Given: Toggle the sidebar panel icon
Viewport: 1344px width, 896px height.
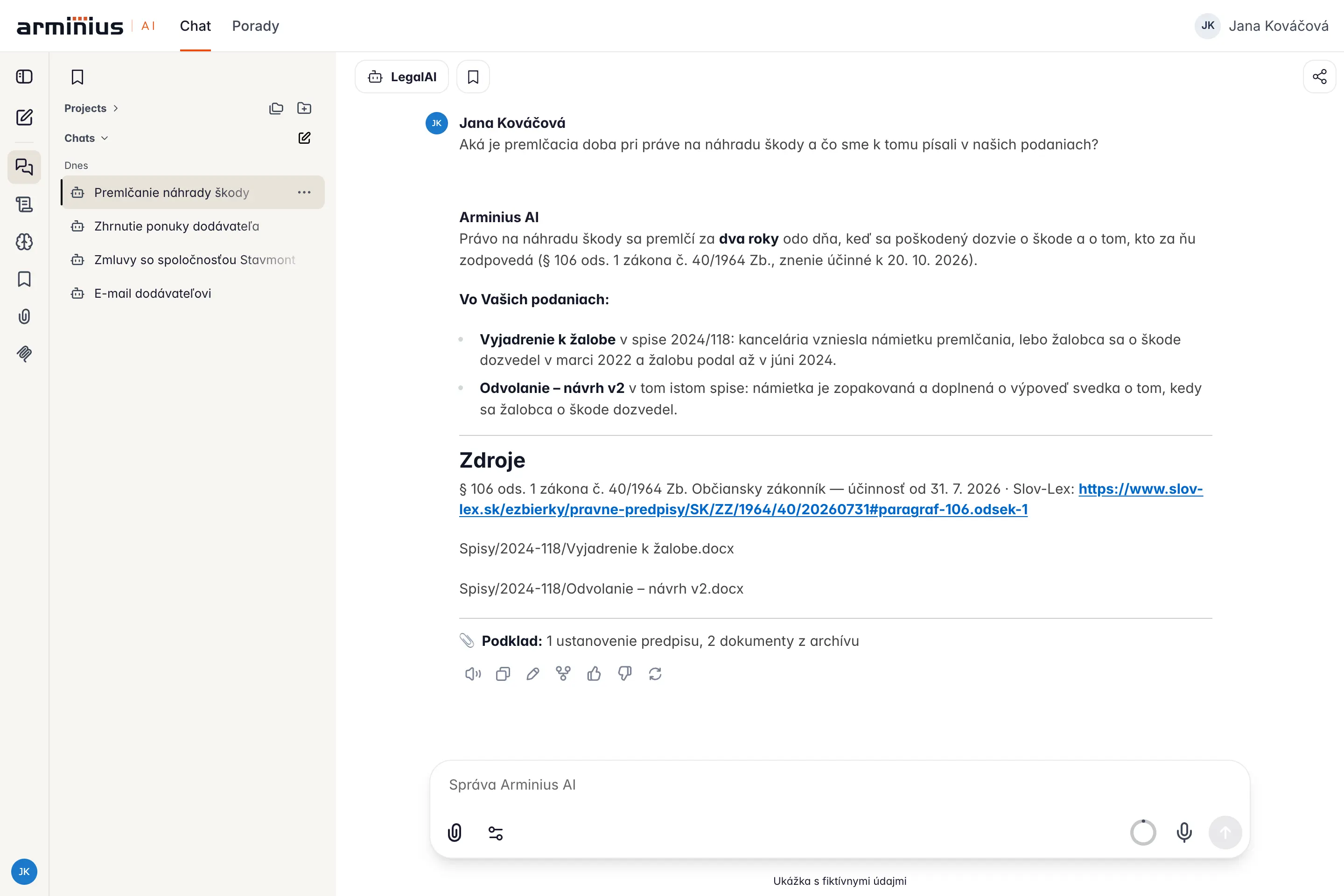Looking at the screenshot, I should point(24,77).
